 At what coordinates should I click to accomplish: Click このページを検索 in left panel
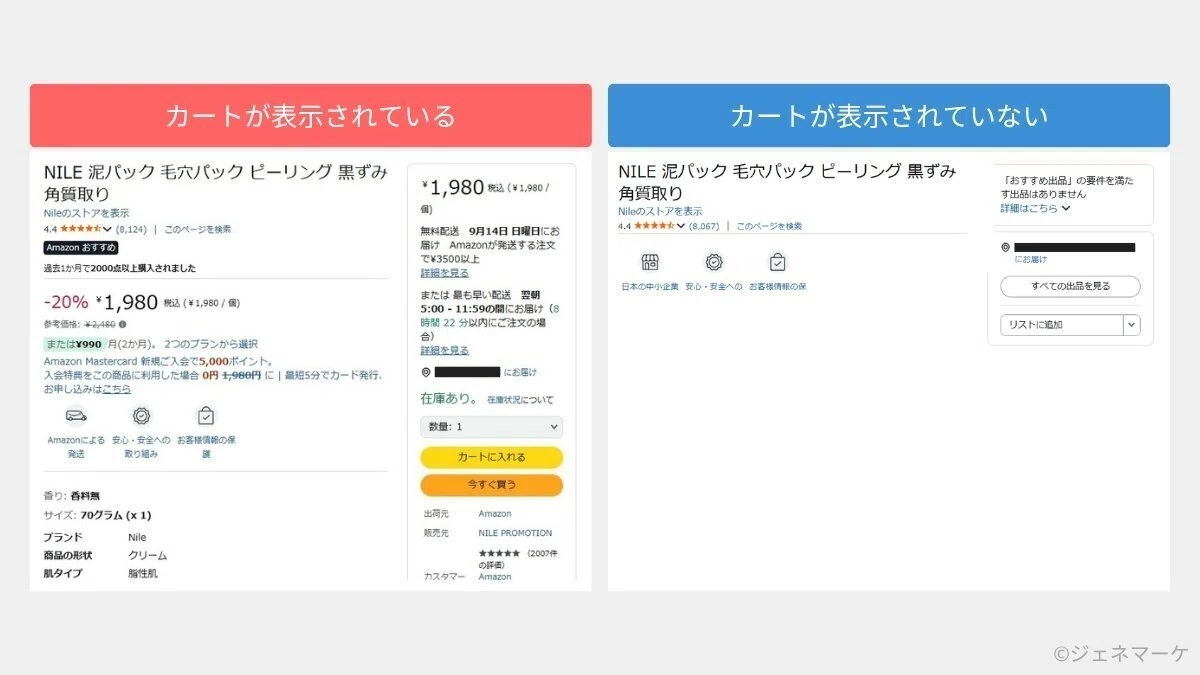click(x=198, y=229)
